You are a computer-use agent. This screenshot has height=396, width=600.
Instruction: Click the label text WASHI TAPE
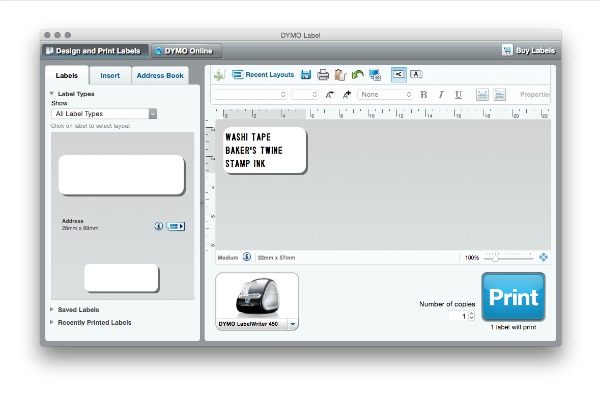click(x=248, y=137)
